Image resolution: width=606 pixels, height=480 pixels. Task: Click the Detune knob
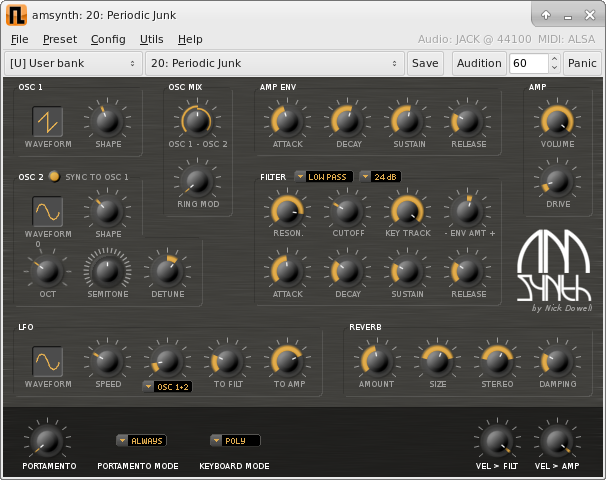167,271
